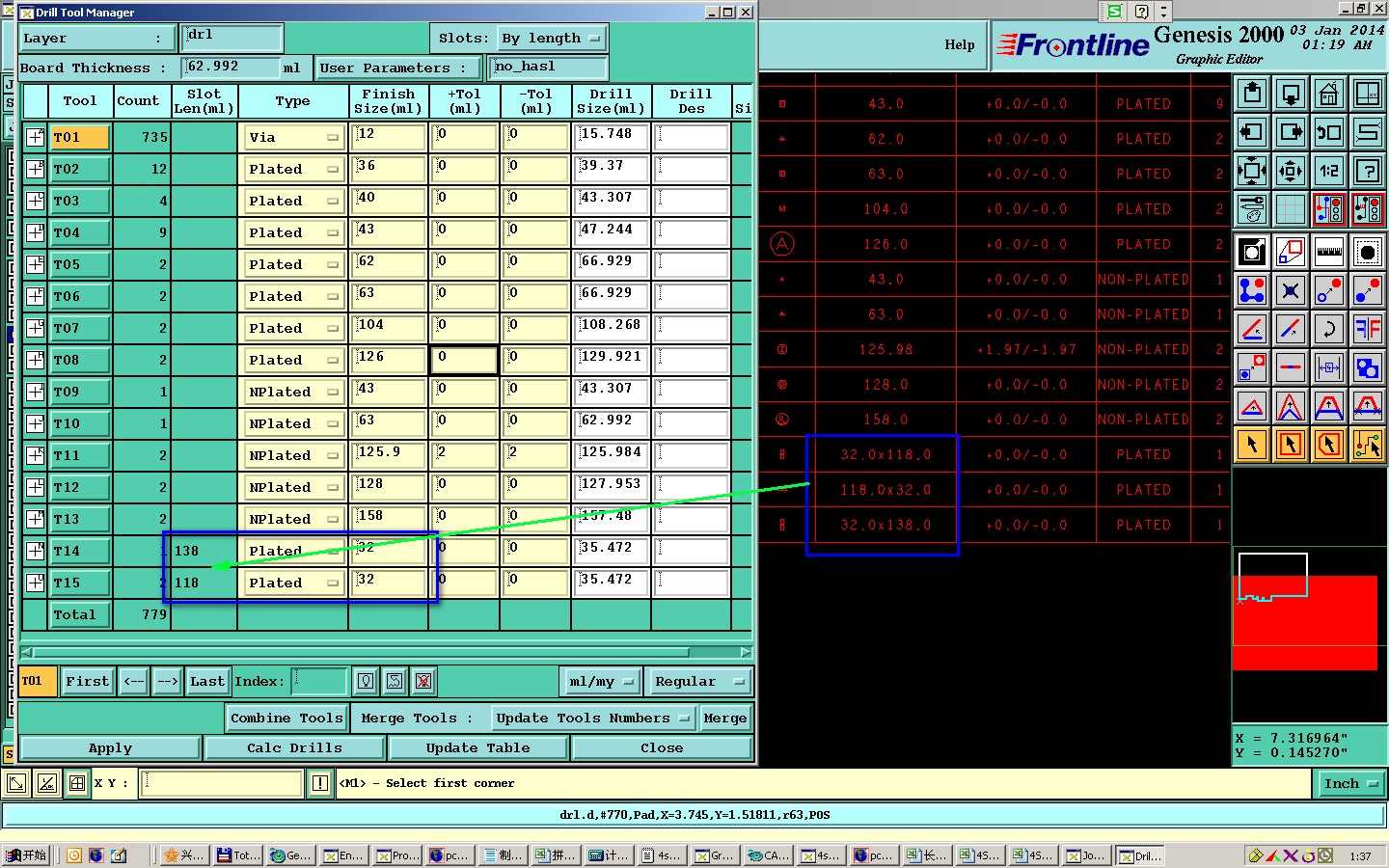Click the Apply button
Viewport: 1389px width, 868px height.
coord(110,747)
